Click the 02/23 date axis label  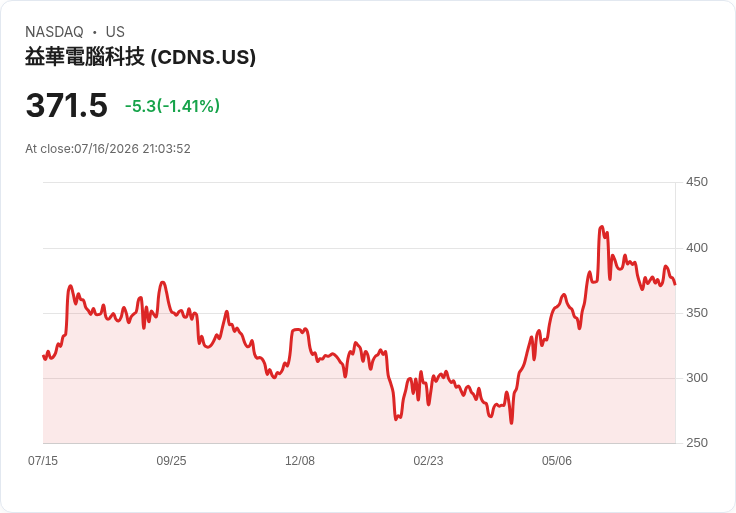tap(428, 460)
